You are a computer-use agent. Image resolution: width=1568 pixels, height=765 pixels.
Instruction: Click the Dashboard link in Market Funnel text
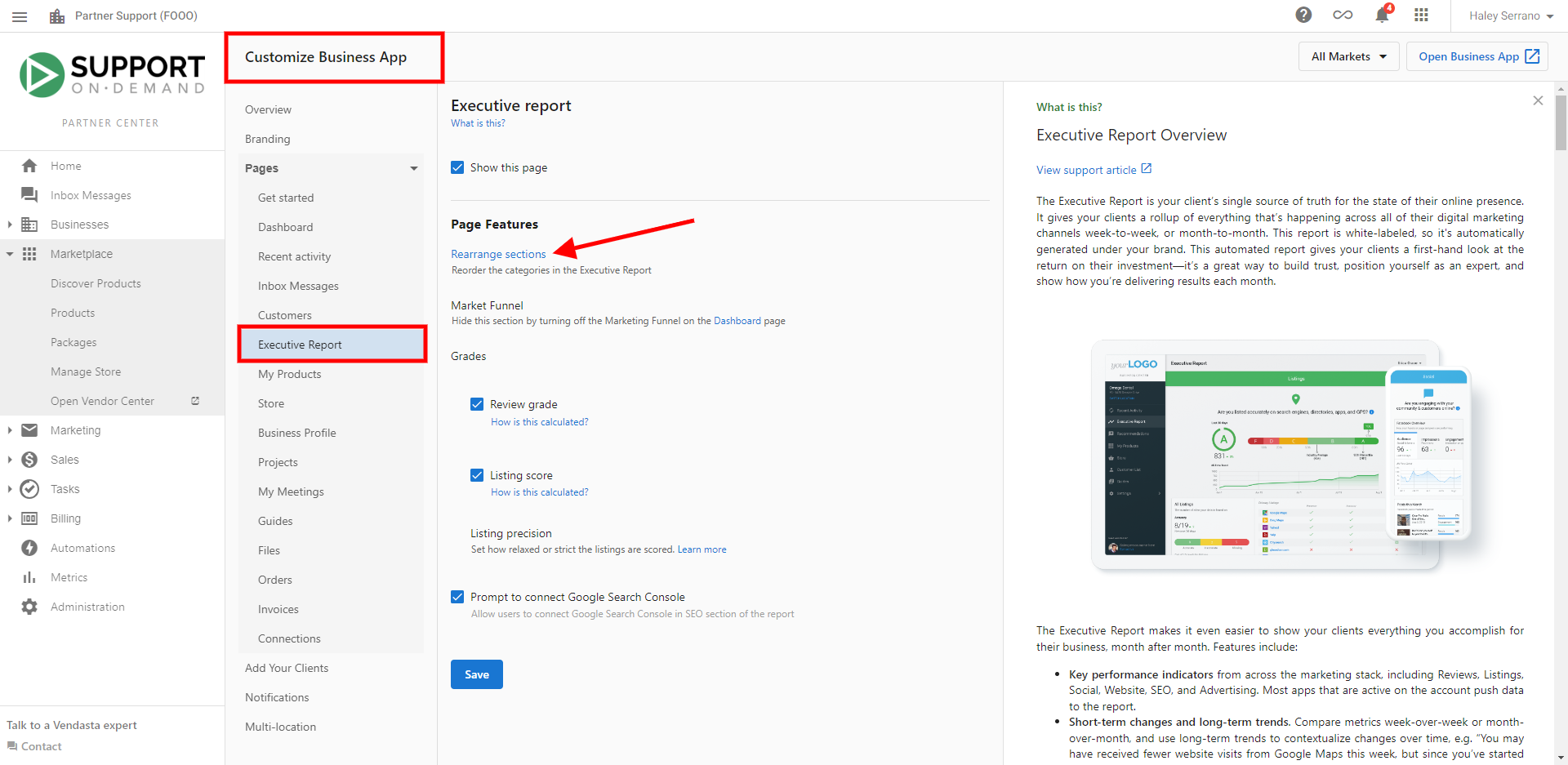[737, 321]
